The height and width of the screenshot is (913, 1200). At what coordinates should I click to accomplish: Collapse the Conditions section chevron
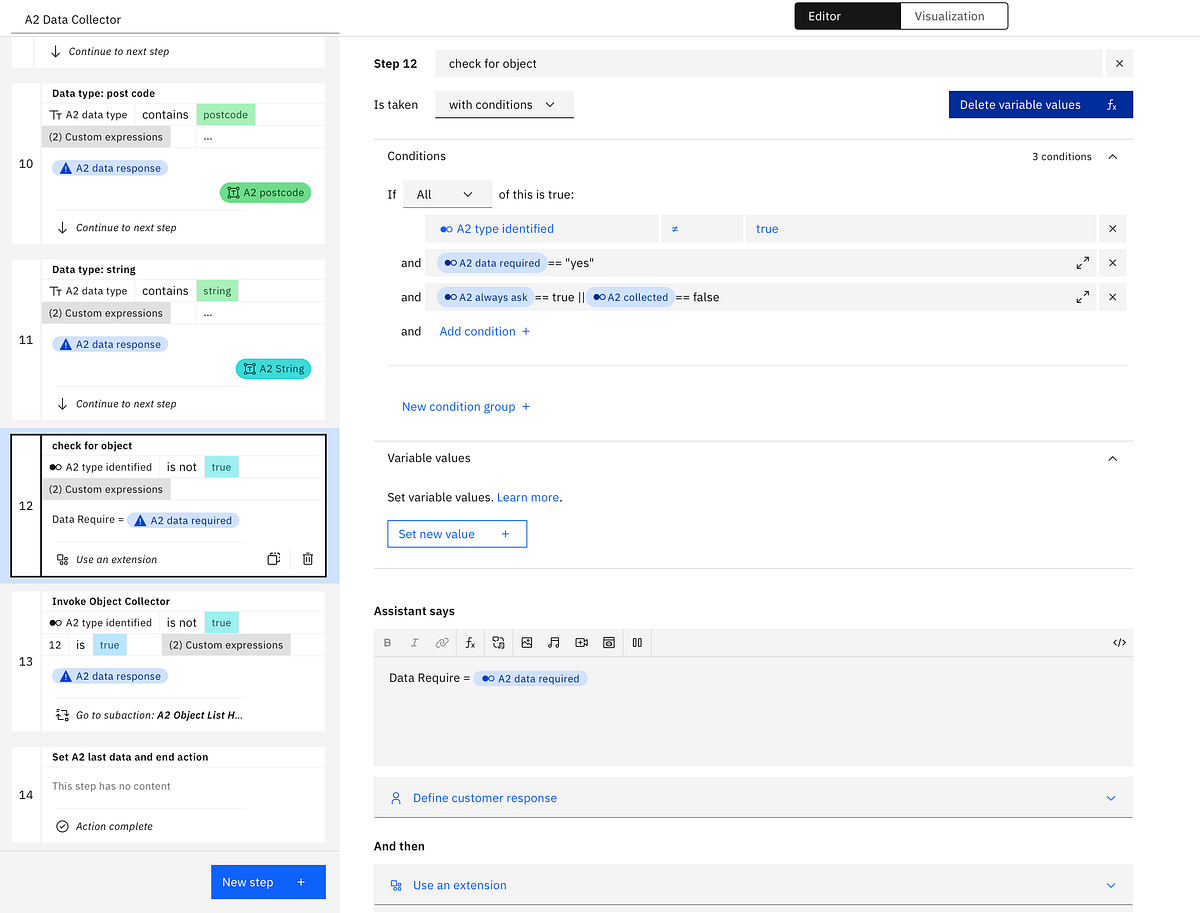1112,157
